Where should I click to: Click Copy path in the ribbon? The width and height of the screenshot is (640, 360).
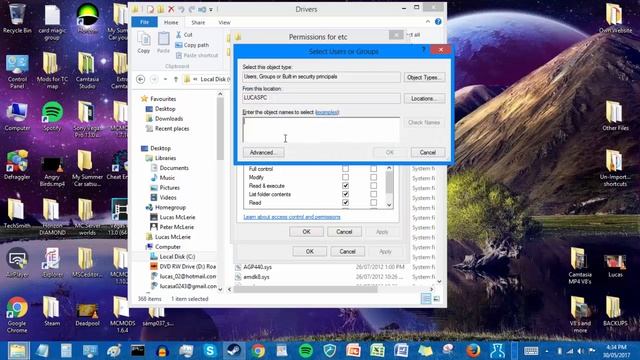point(192,45)
